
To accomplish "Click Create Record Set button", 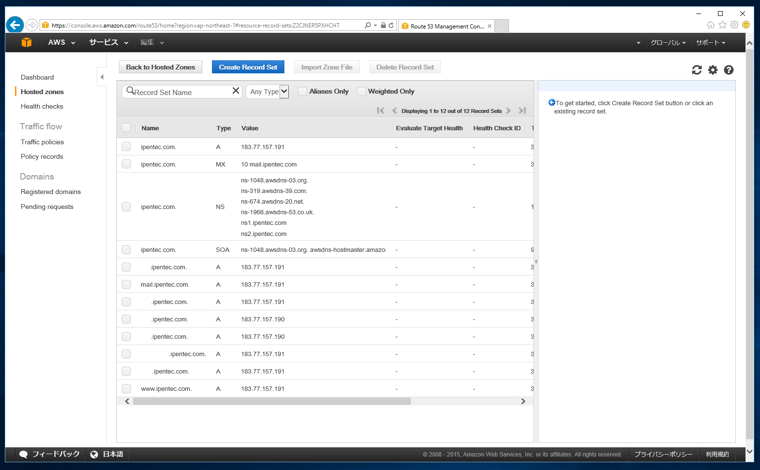I will pos(248,67).
